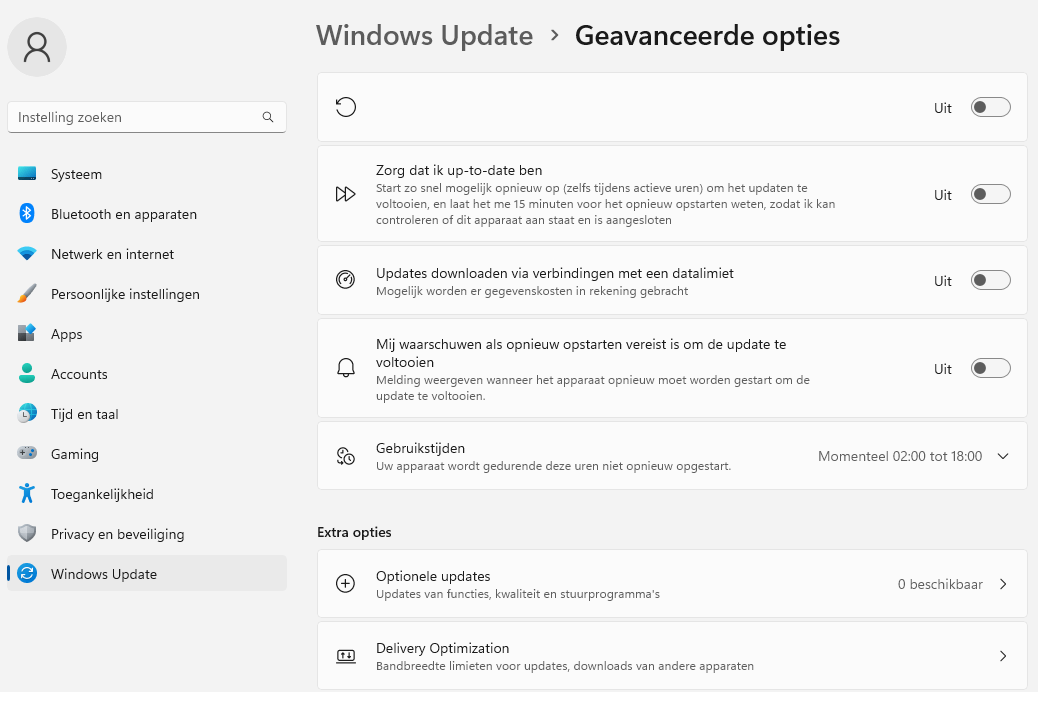Viewport: 1038px width, 702px height.
Task: Go to Accounts settings category
Action: coord(79,374)
